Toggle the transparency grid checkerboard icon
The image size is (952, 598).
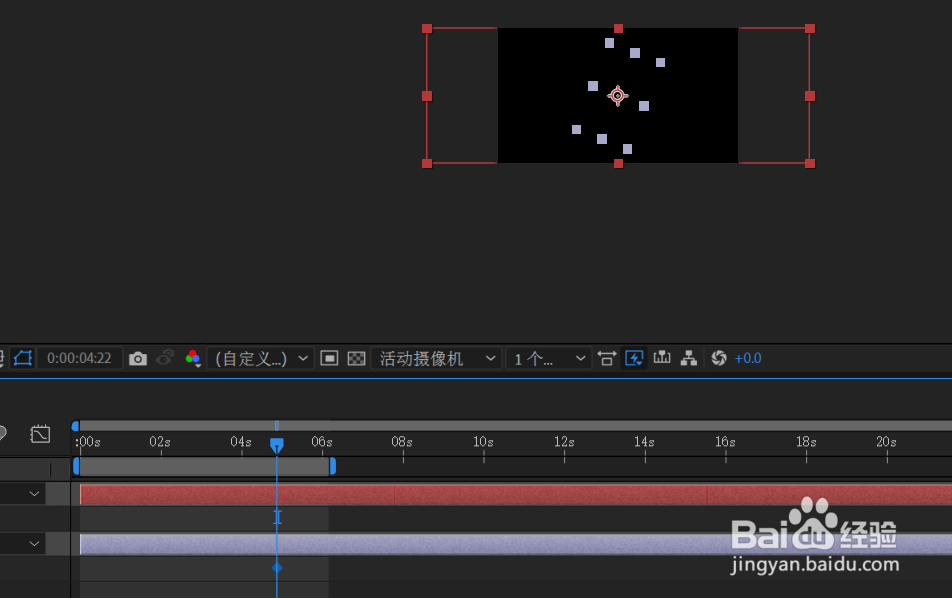click(x=356, y=359)
